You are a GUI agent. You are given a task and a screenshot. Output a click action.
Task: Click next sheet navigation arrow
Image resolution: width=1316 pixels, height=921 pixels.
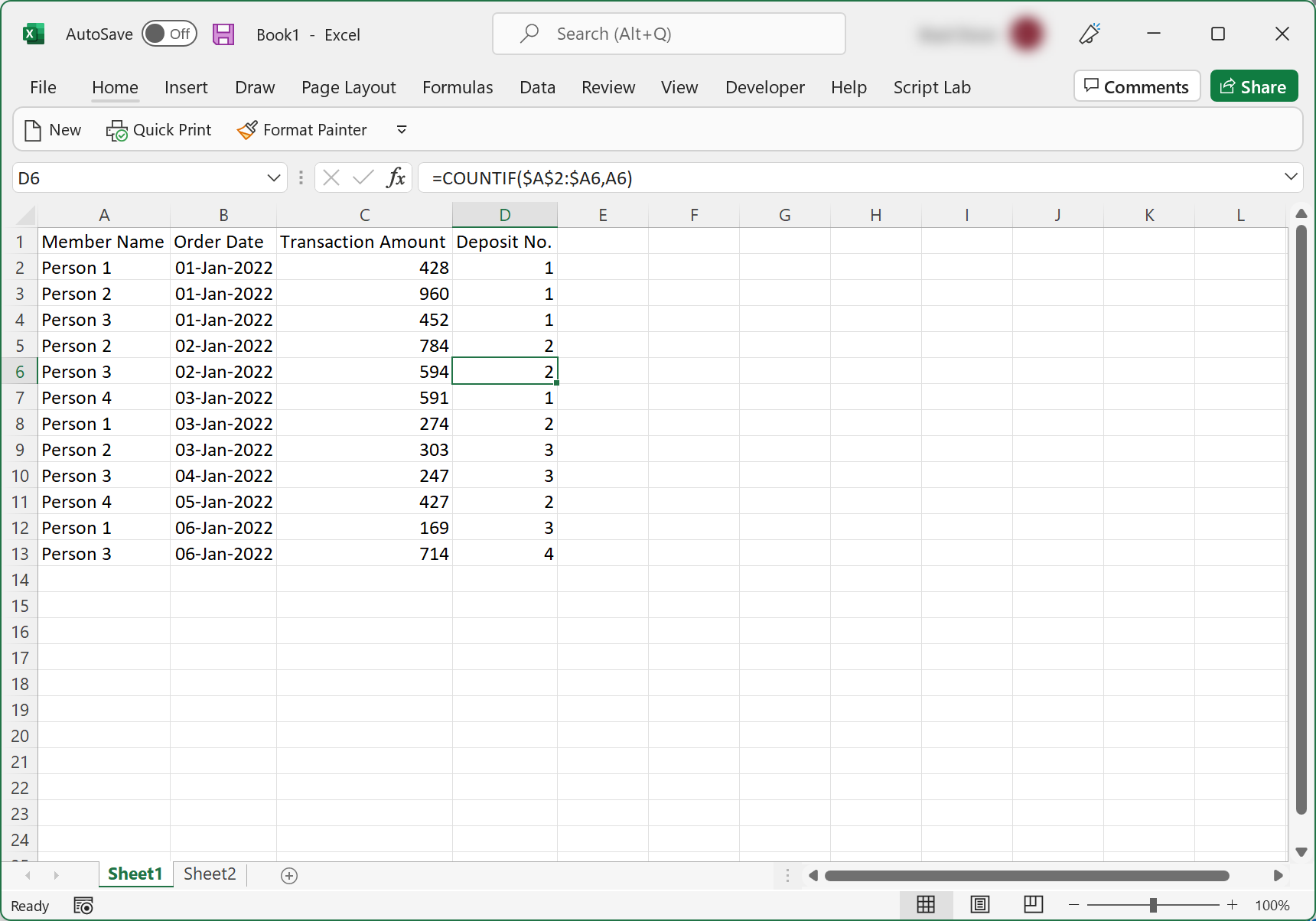click(x=56, y=875)
